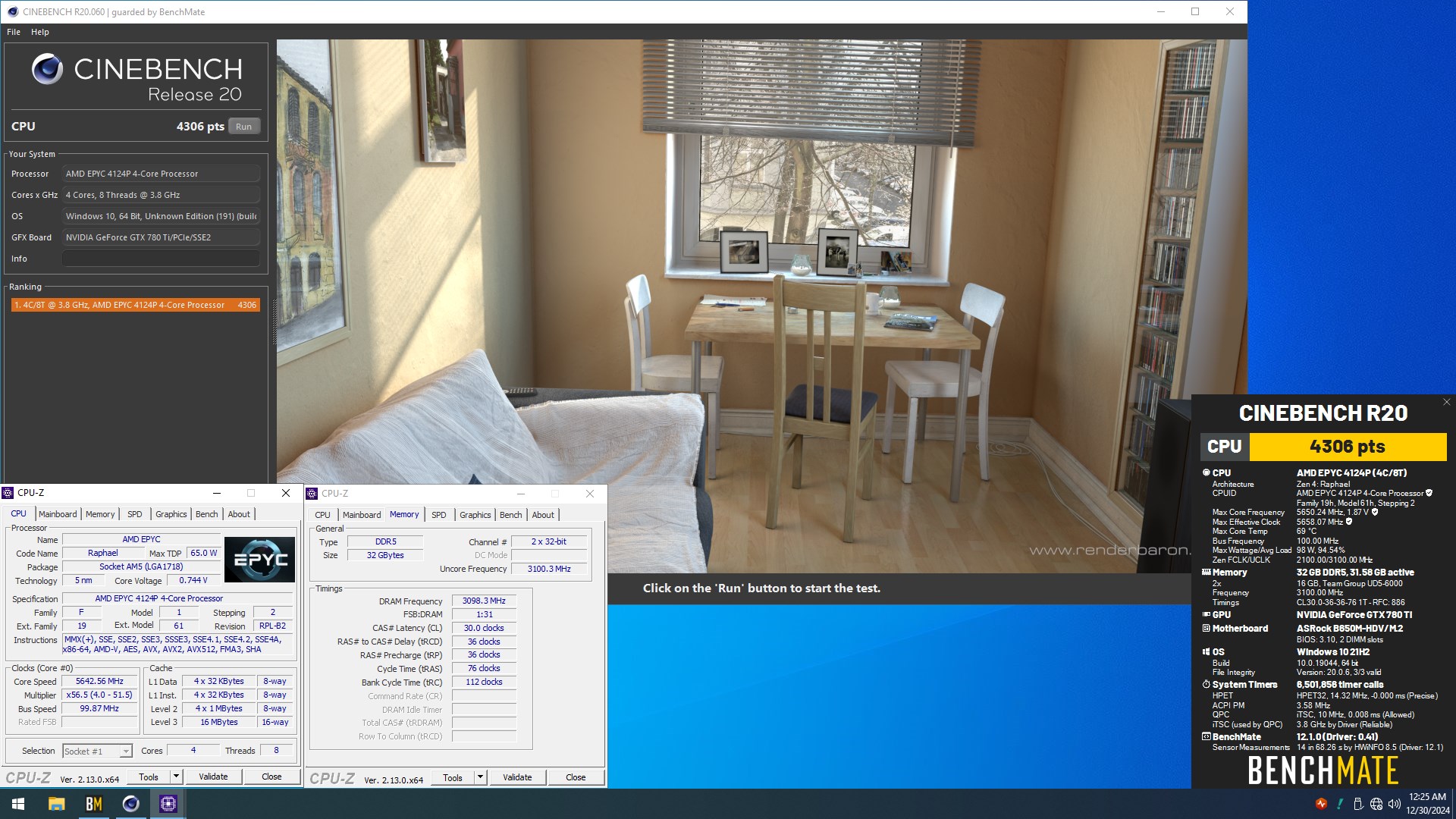The width and height of the screenshot is (1456, 819).
Task: Click the taskbar clock showing 12:25 AM
Action: (x=1427, y=804)
